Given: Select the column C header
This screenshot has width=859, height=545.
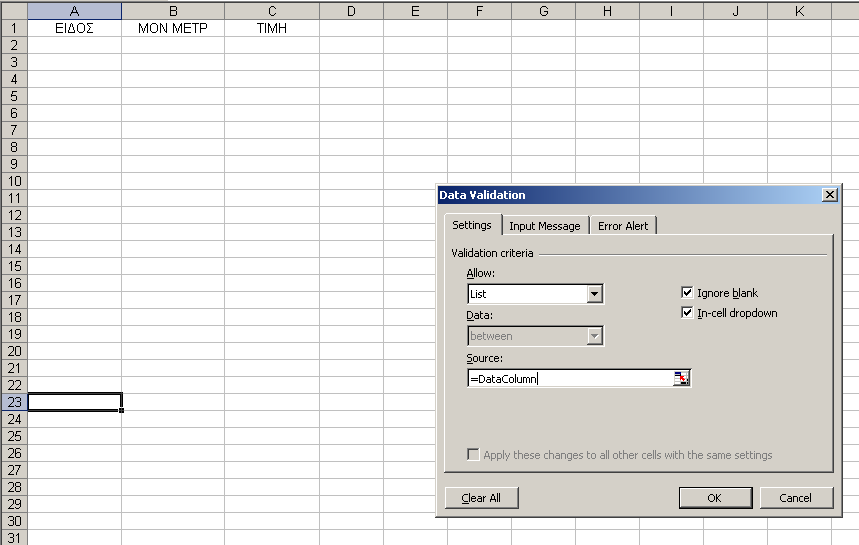Looking at the screenshot, I should point(271,11).
